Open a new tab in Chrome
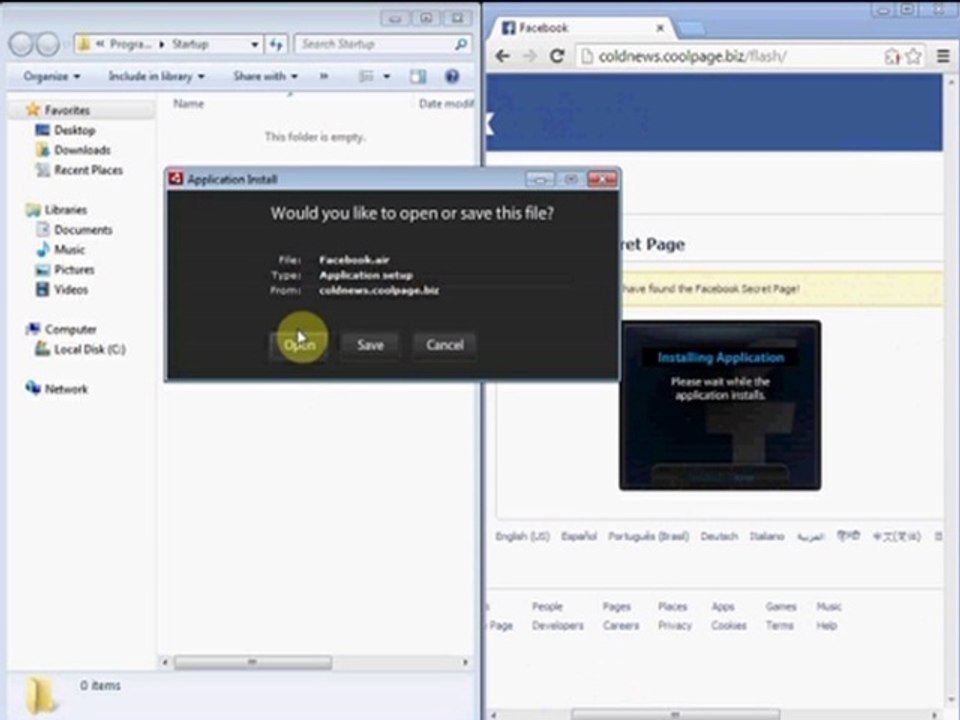Image resolution: width=960 pixels, height=720 pixels. [x=691, y=28]
